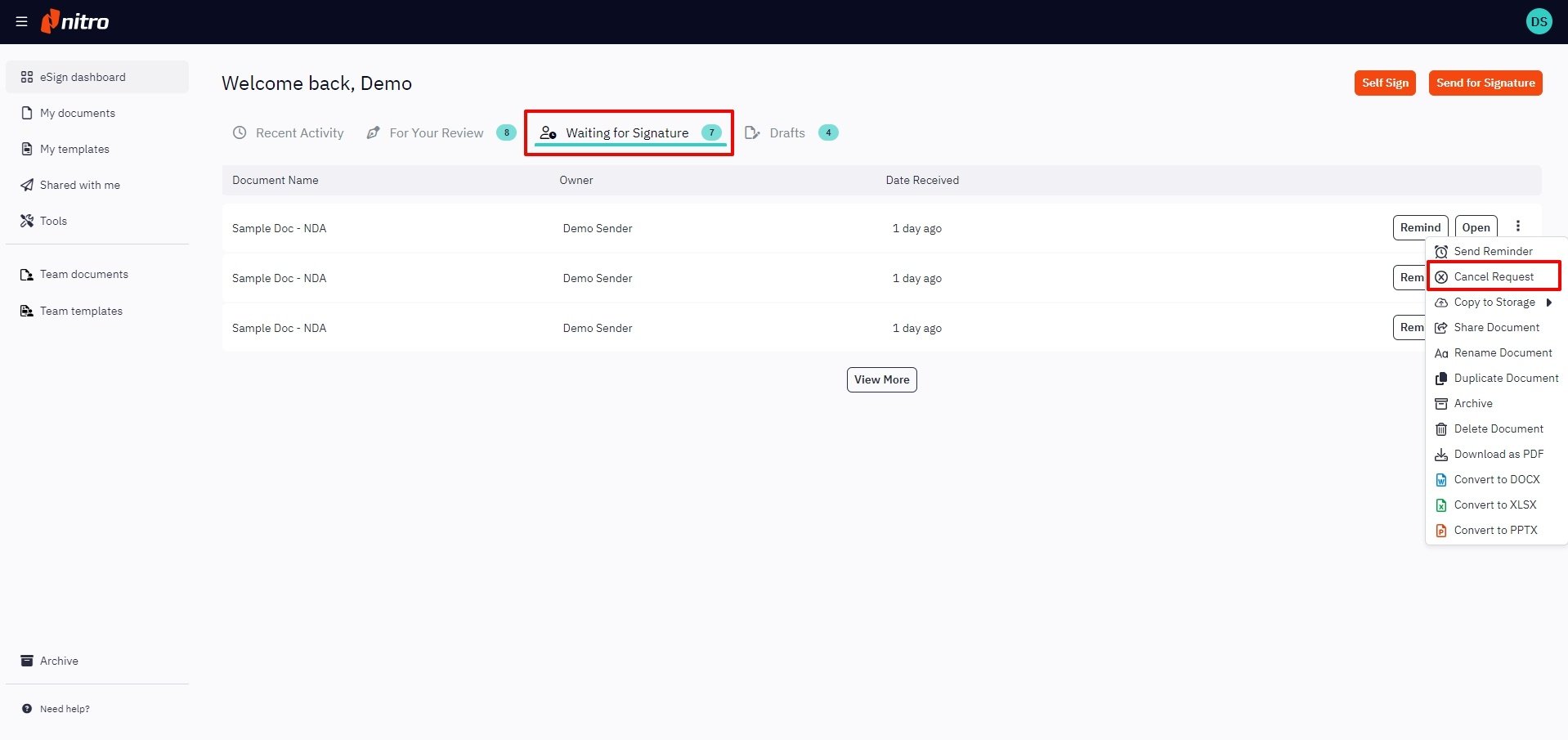Screen dimensions: 1568x740
Task: Open the three-dot options menu
Action: [x=1518, y=226]
